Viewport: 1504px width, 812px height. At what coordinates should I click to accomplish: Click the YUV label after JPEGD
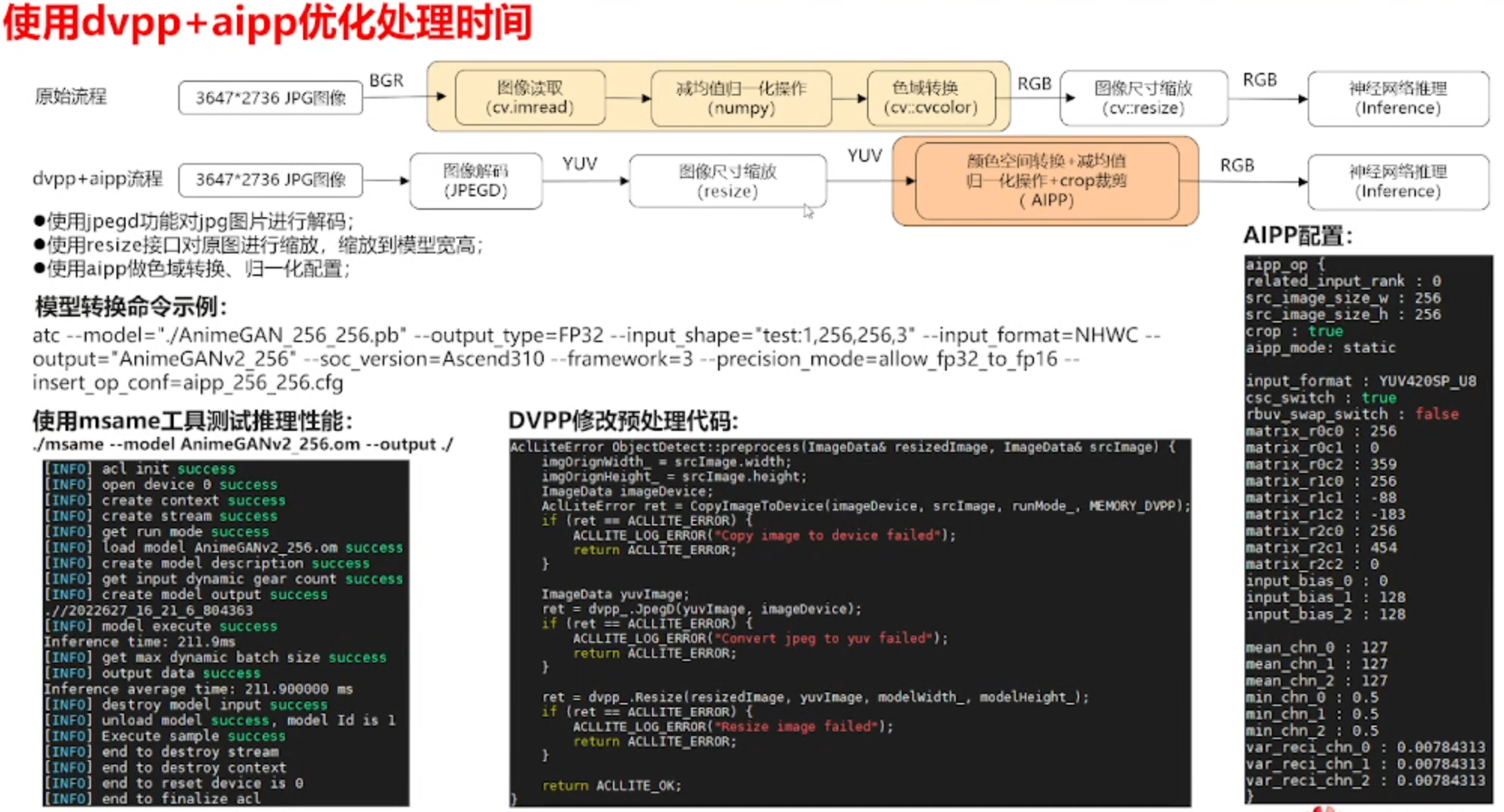pyautogui.click(x=580, y=163)
